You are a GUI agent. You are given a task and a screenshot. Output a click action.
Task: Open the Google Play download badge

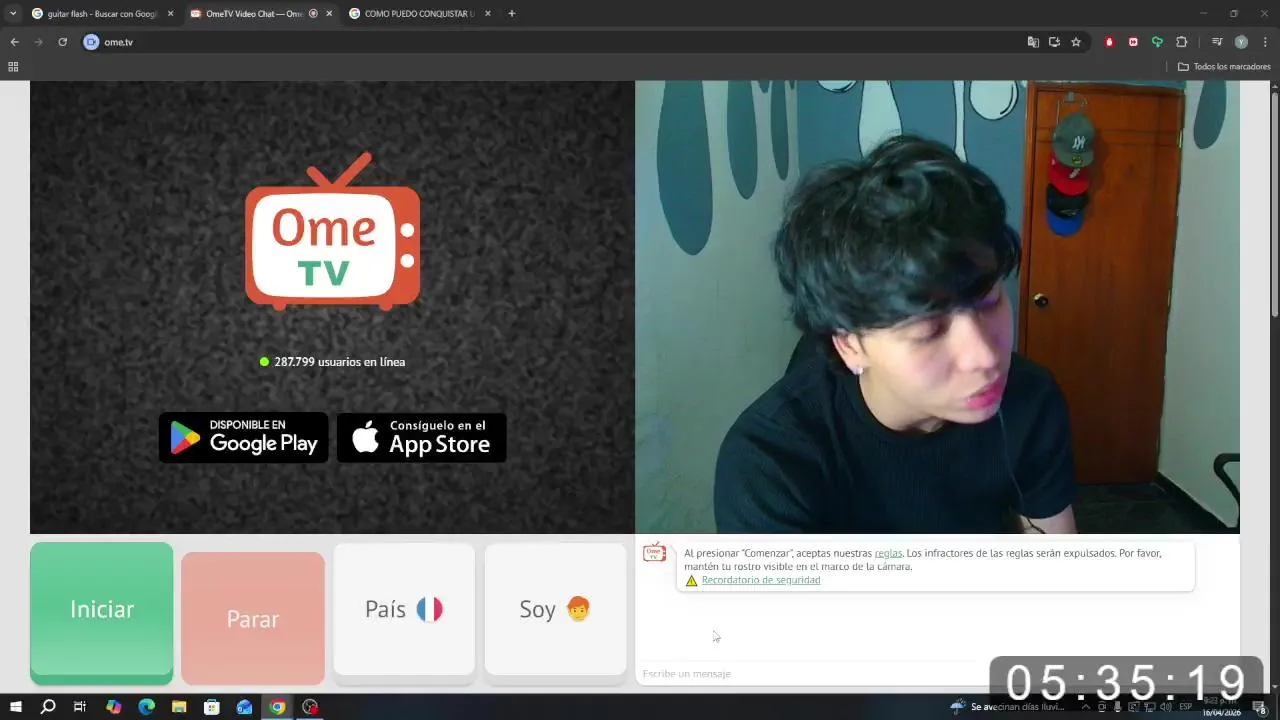(x=243, y=437)
